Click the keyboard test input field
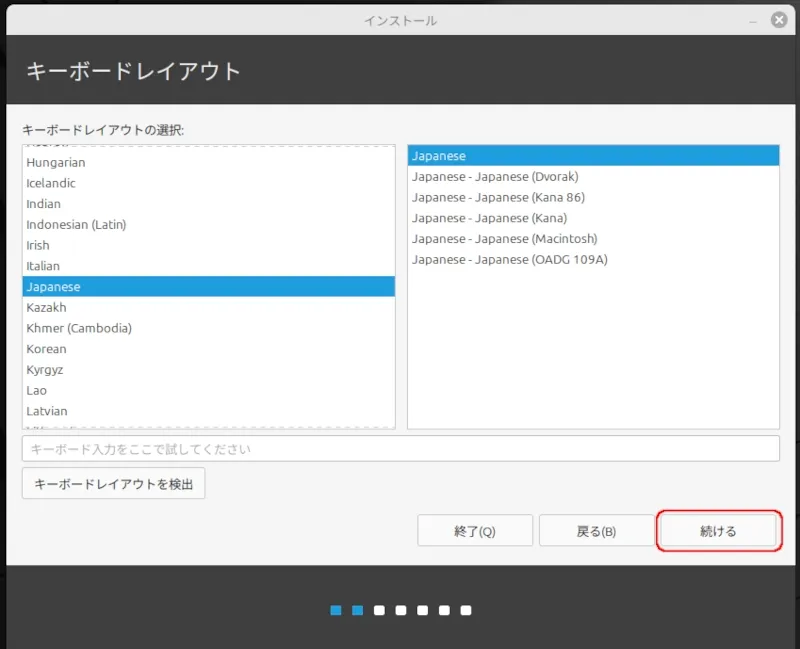The image size is (800, 649). (x=400, y=449)
